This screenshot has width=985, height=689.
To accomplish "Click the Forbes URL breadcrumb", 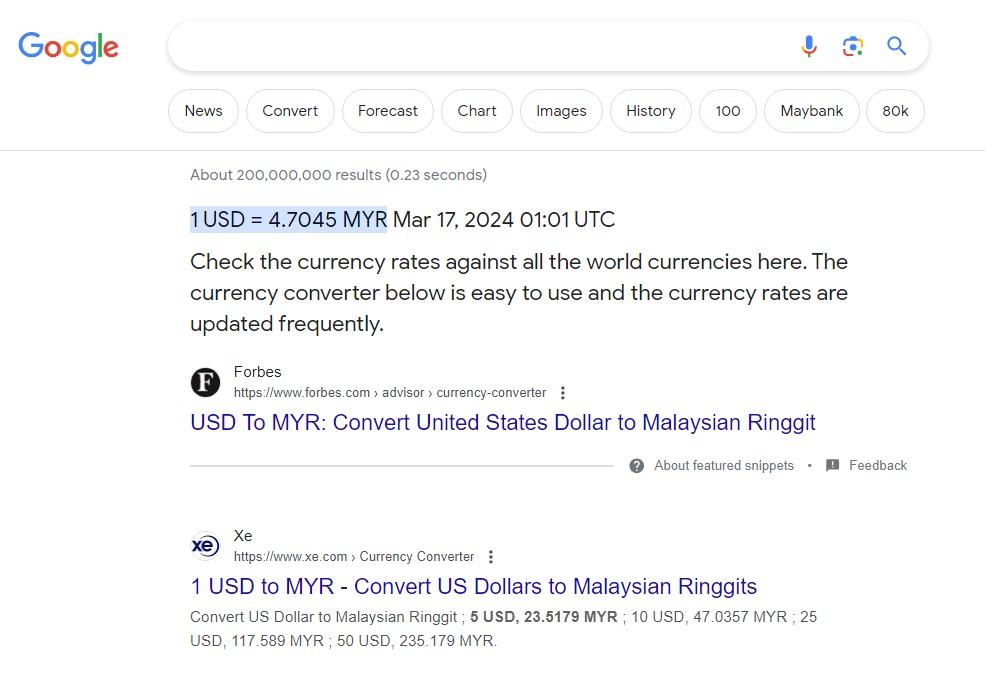I will tap(390, 393).
